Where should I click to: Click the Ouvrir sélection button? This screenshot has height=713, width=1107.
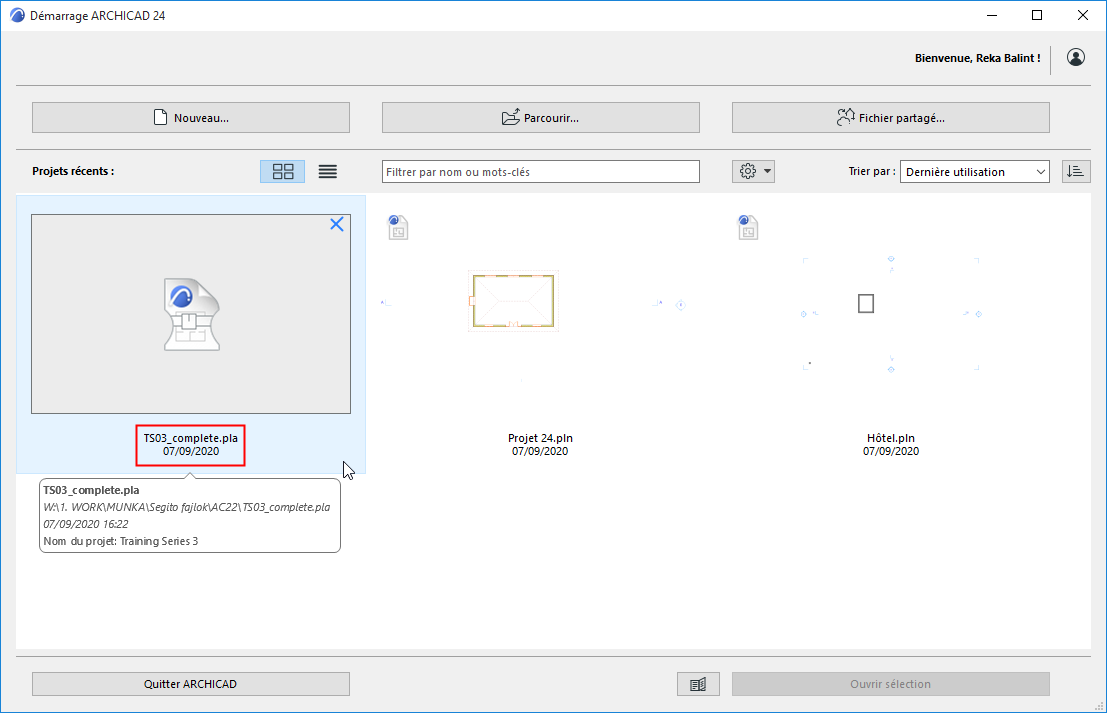click(x=891, y=684)
